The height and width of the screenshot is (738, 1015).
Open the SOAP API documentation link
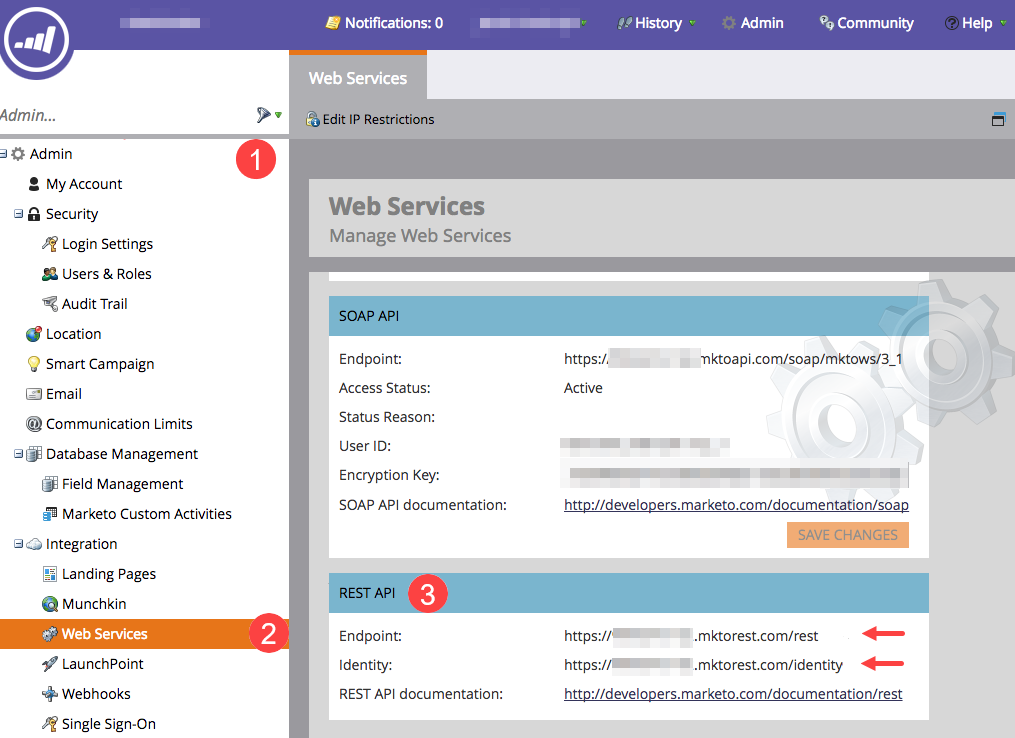pos(736,505)
